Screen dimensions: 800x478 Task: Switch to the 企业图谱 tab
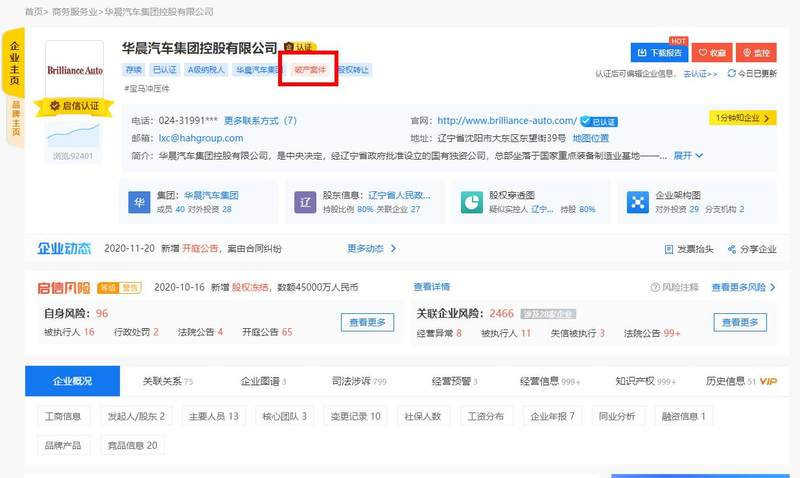tap(263, 381)
